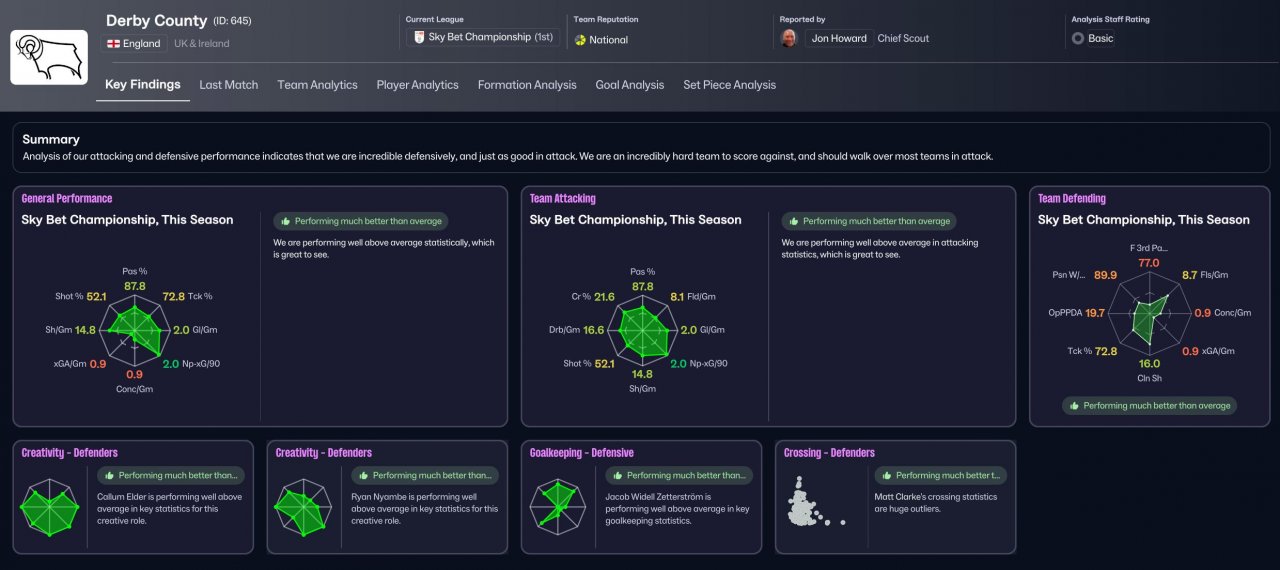Click thumbs-up icon in General Performance badge
Image resolution: width=1280 pixels, height=570 pixels.
click(x=286, y=221)
